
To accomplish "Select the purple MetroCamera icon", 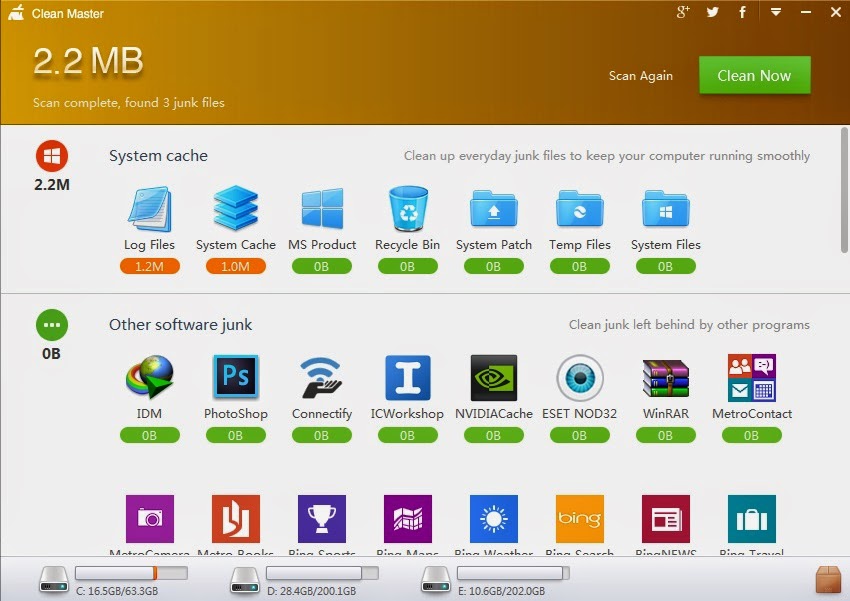I will 150,519.
